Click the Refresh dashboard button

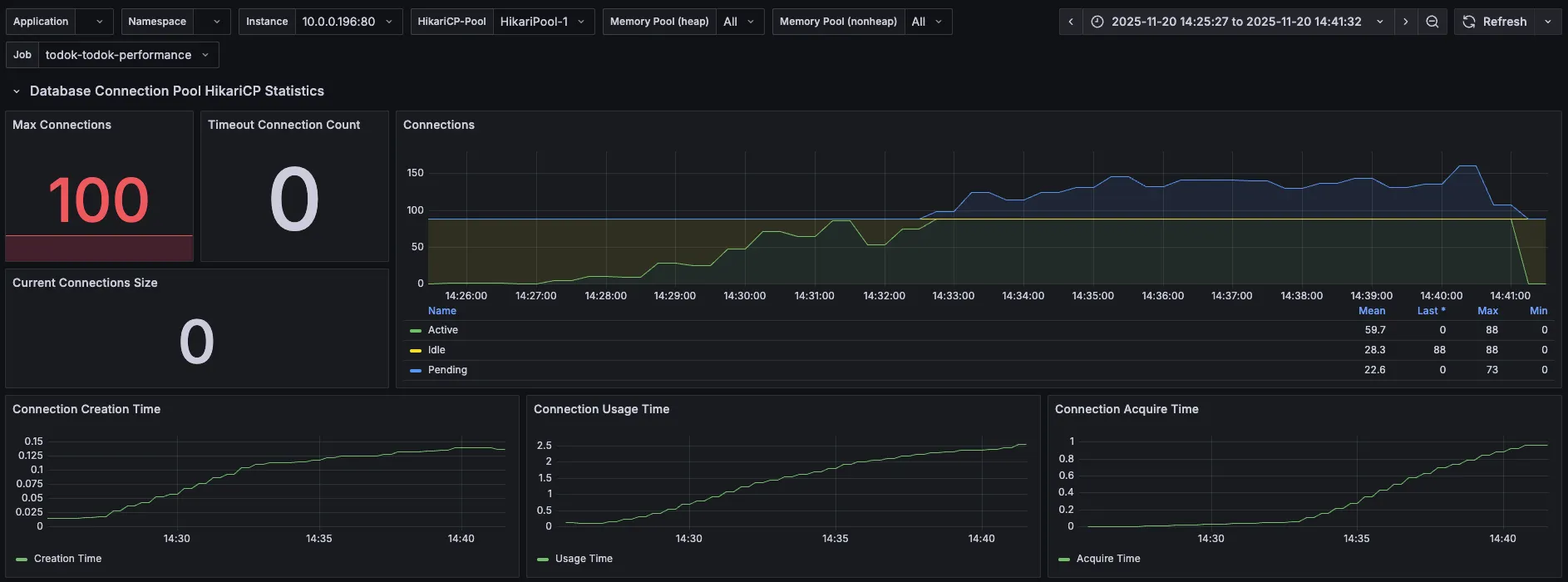click(1495, 22)
